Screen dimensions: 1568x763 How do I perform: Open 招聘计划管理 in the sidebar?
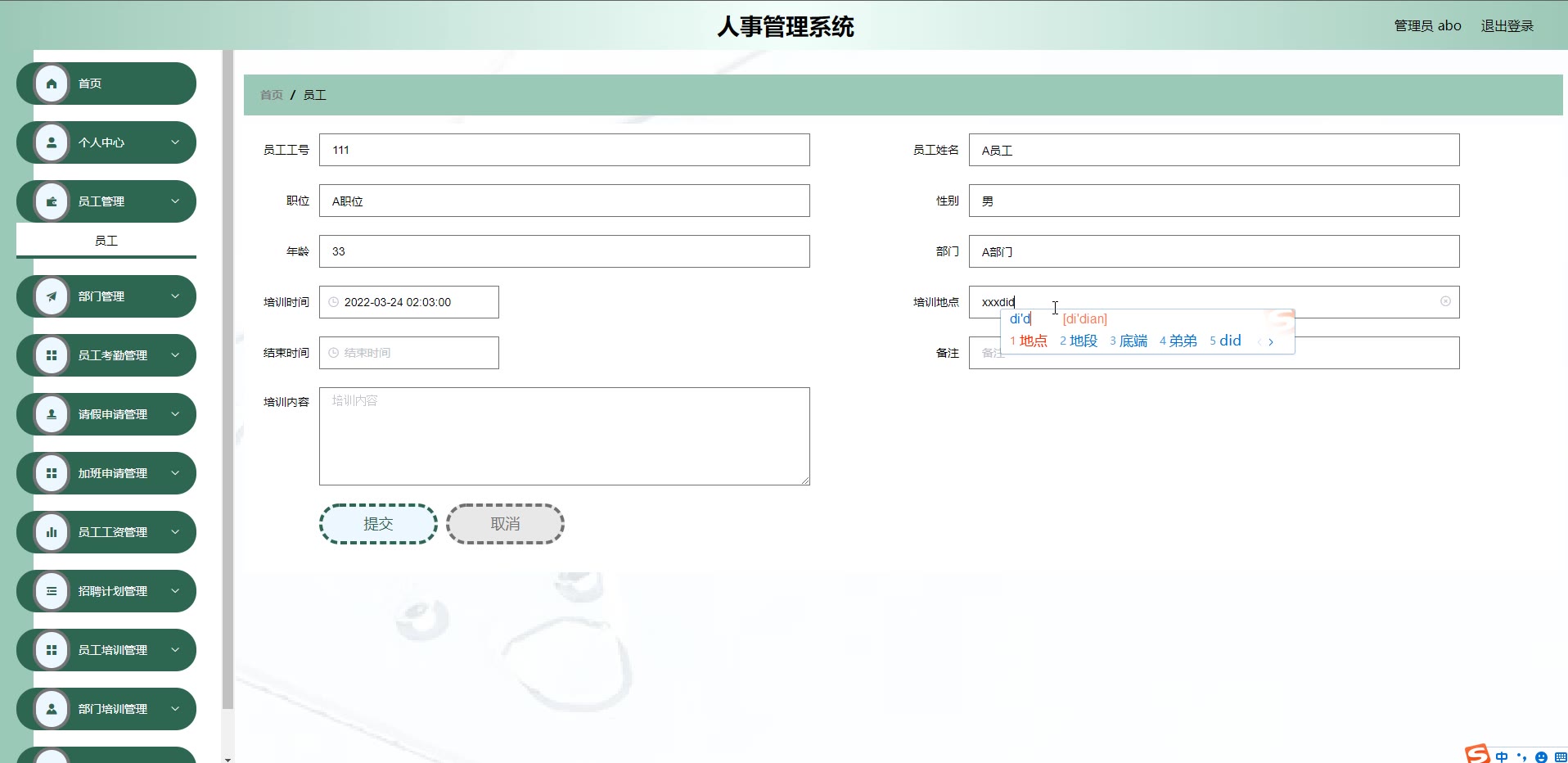click(x=106, y=591)
